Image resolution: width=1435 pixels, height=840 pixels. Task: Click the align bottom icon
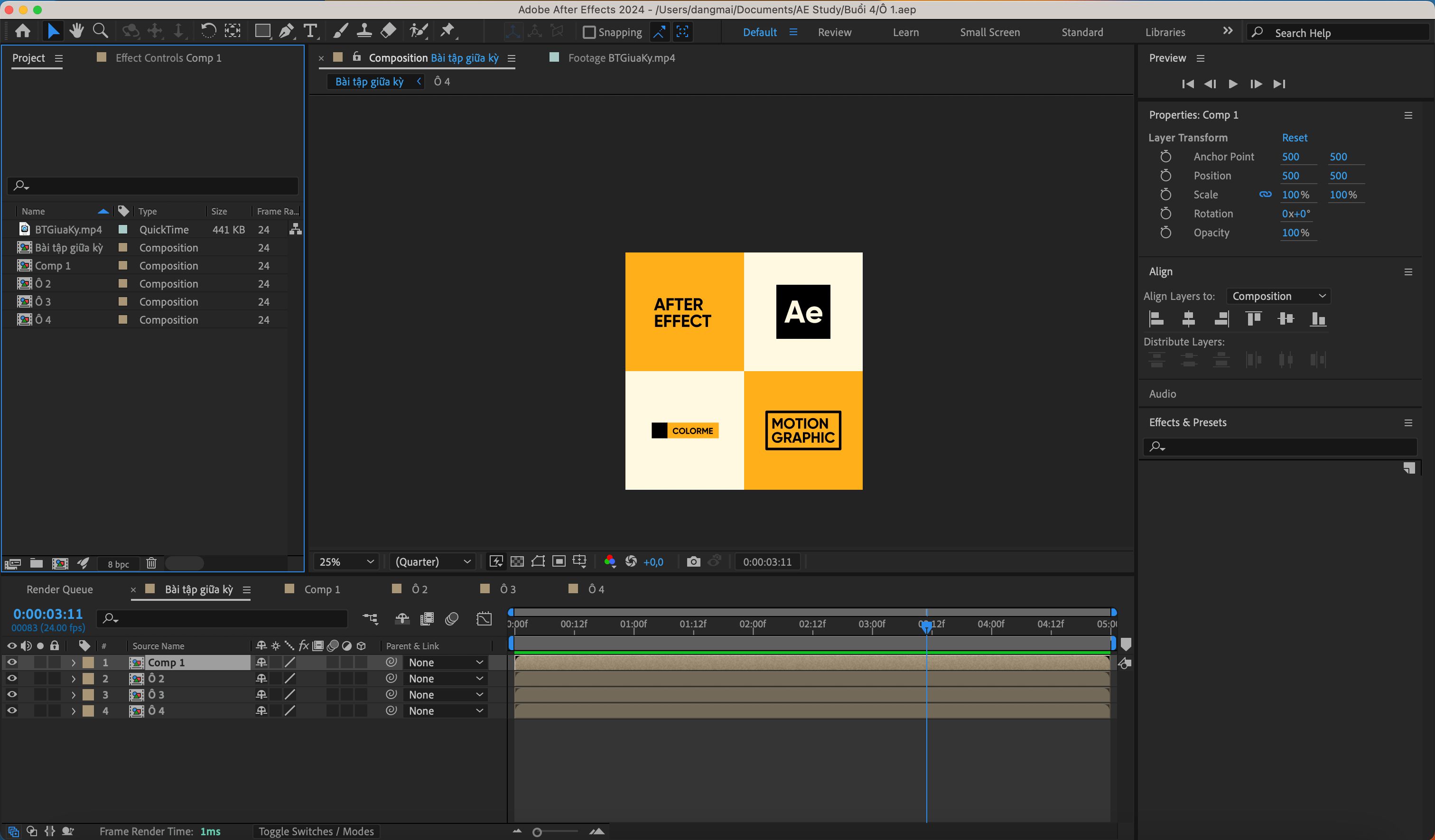point(1318,319)
